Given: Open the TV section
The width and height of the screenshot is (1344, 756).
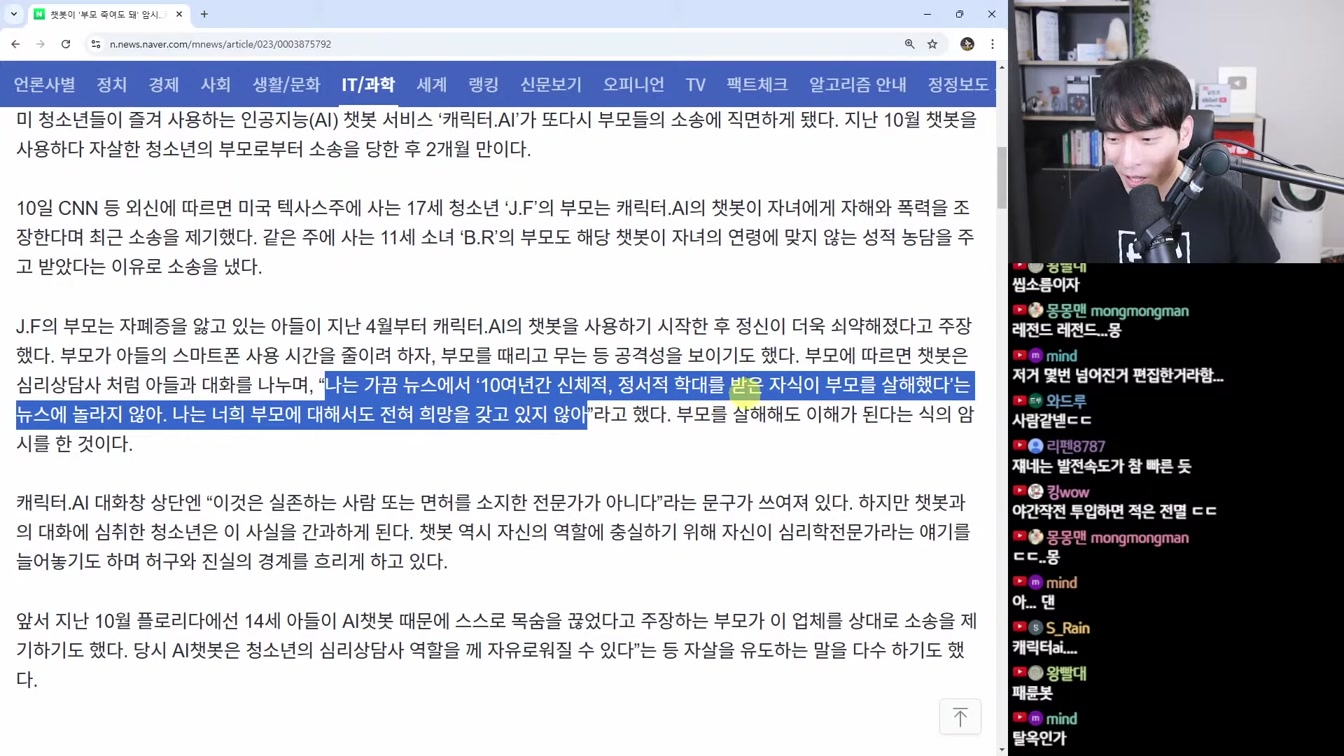Looking at the screenshot, I should click(696, 85).
